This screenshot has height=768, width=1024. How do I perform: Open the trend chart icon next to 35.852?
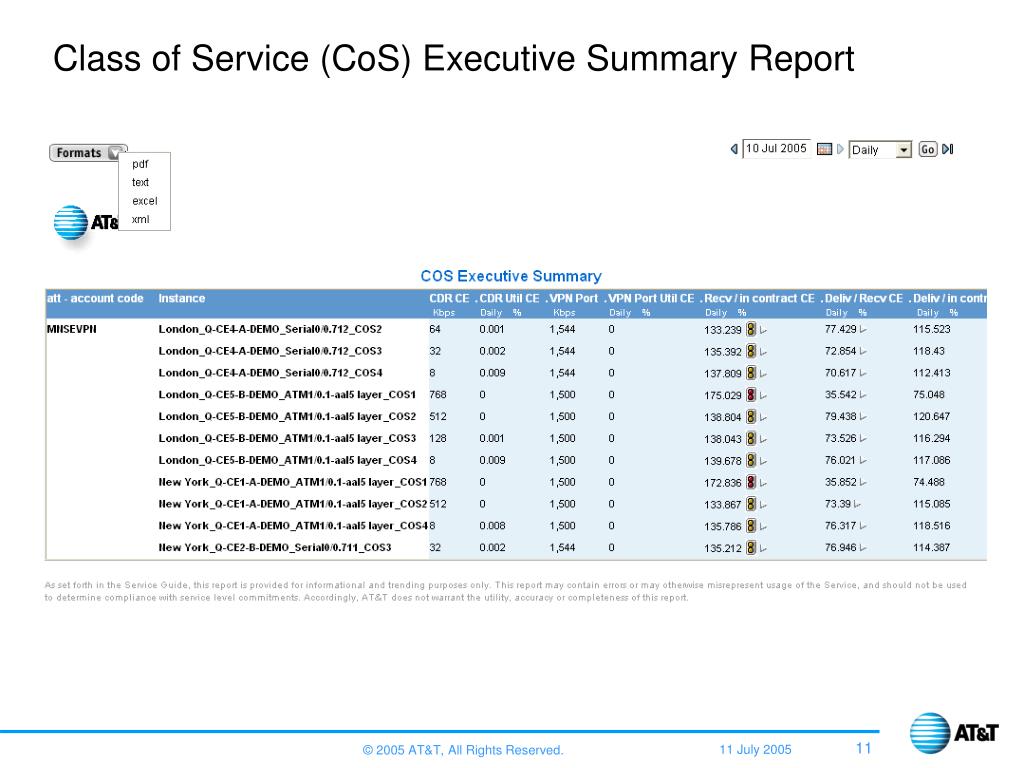pos(863,483)
